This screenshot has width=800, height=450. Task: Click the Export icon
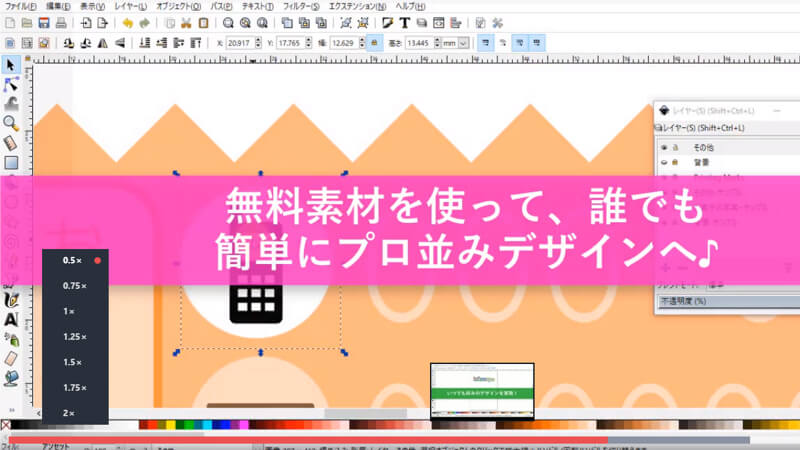tap(103, 23)
